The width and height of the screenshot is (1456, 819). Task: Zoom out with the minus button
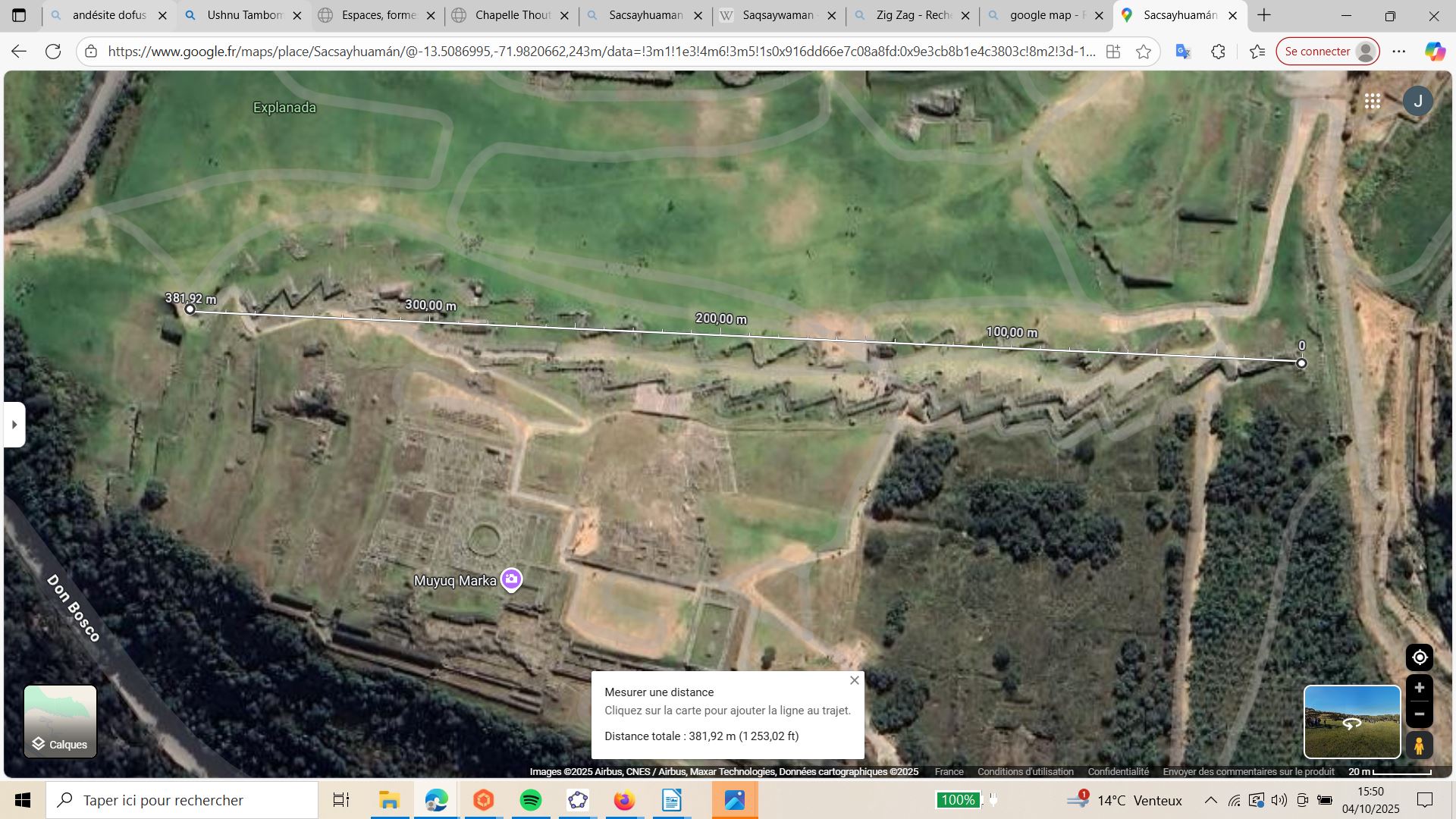(1419, 714)
